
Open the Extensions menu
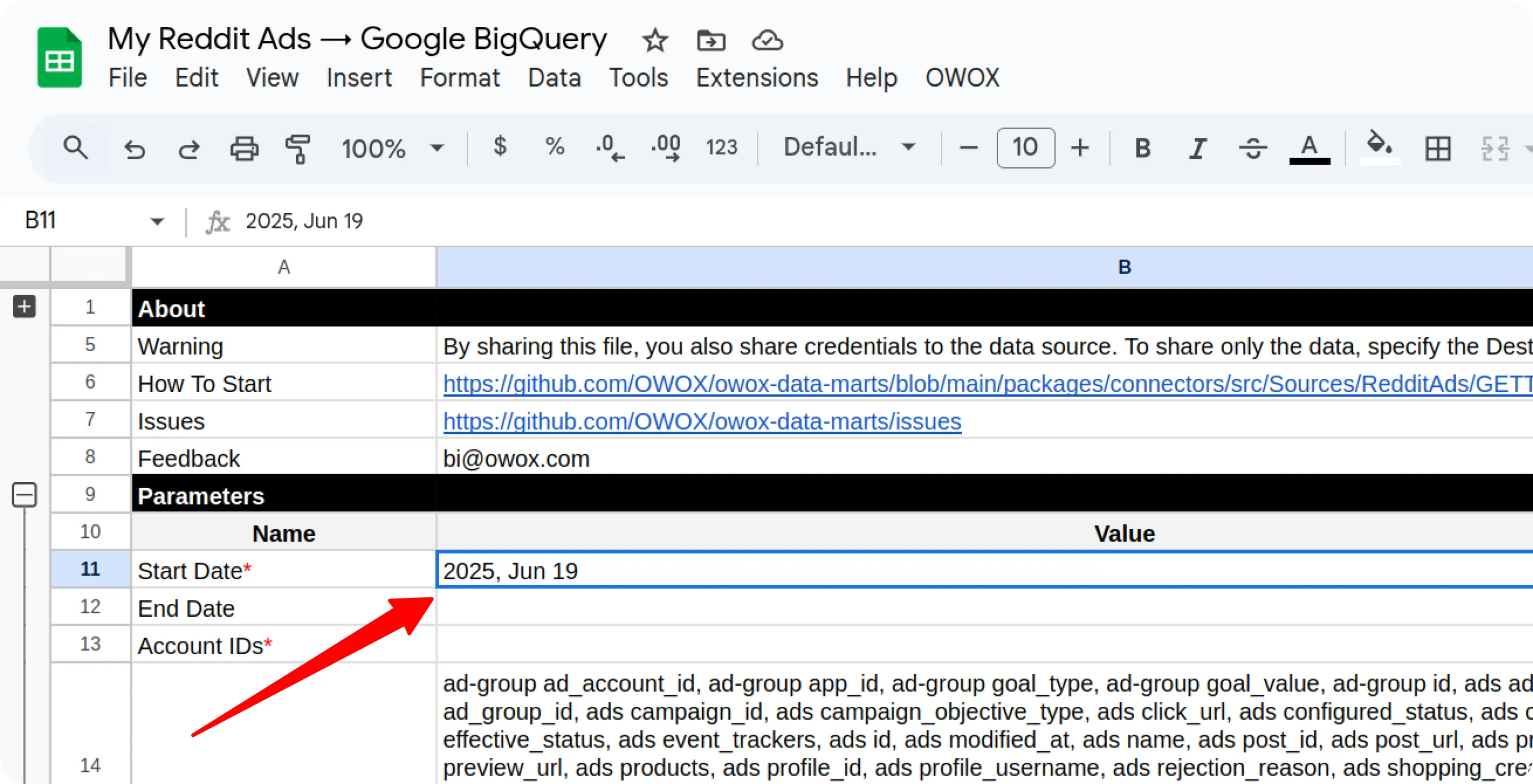(x=757, y=78)
